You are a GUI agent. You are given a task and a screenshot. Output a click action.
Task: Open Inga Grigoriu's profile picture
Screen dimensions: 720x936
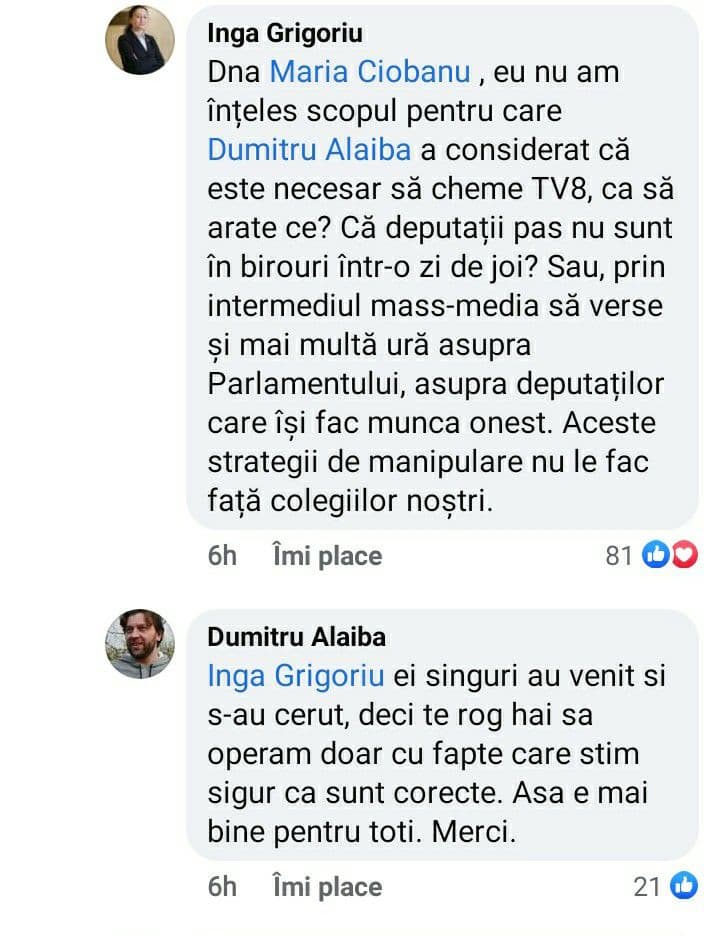140,40
